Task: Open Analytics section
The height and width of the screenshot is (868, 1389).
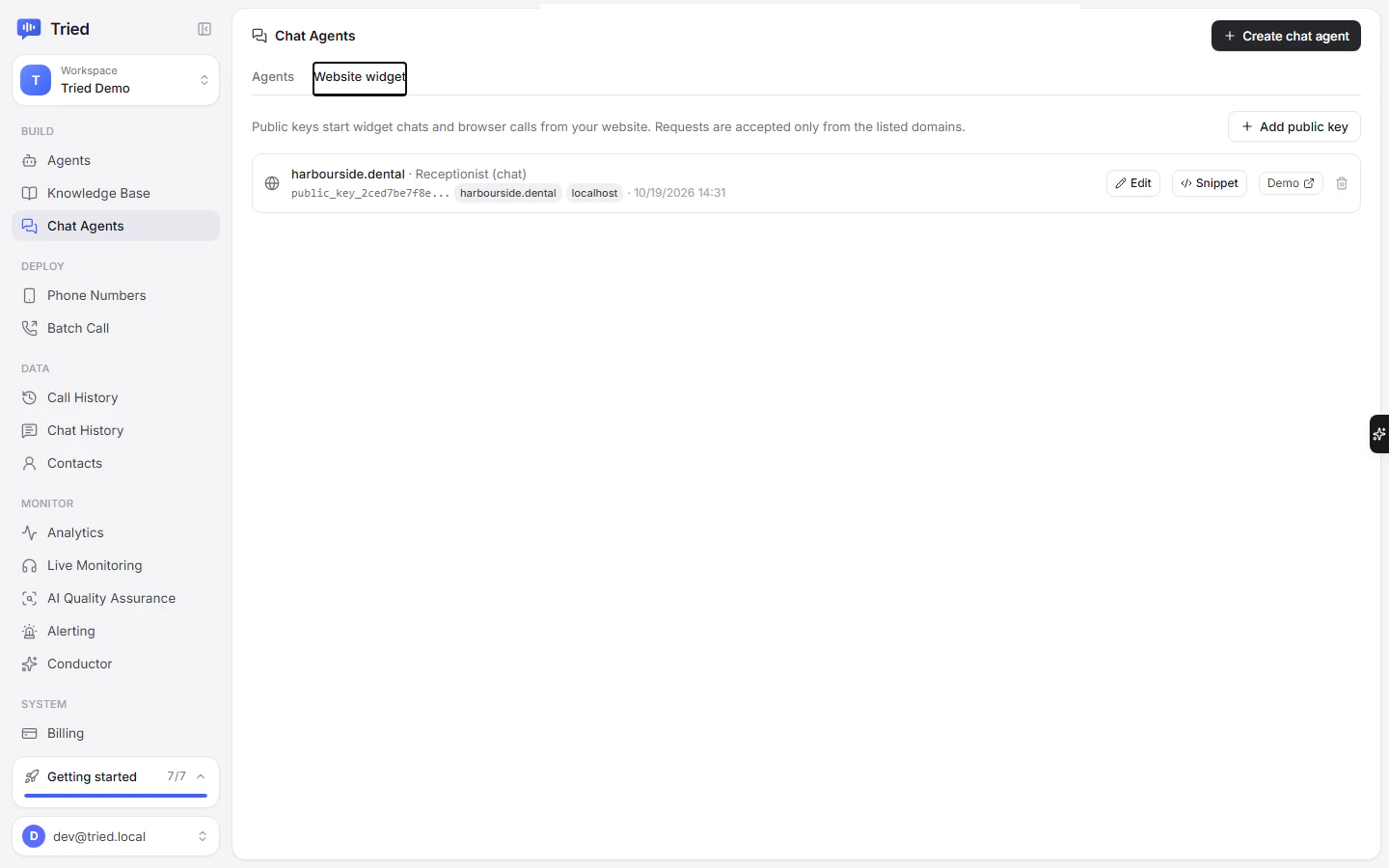Action: point(116,533)
